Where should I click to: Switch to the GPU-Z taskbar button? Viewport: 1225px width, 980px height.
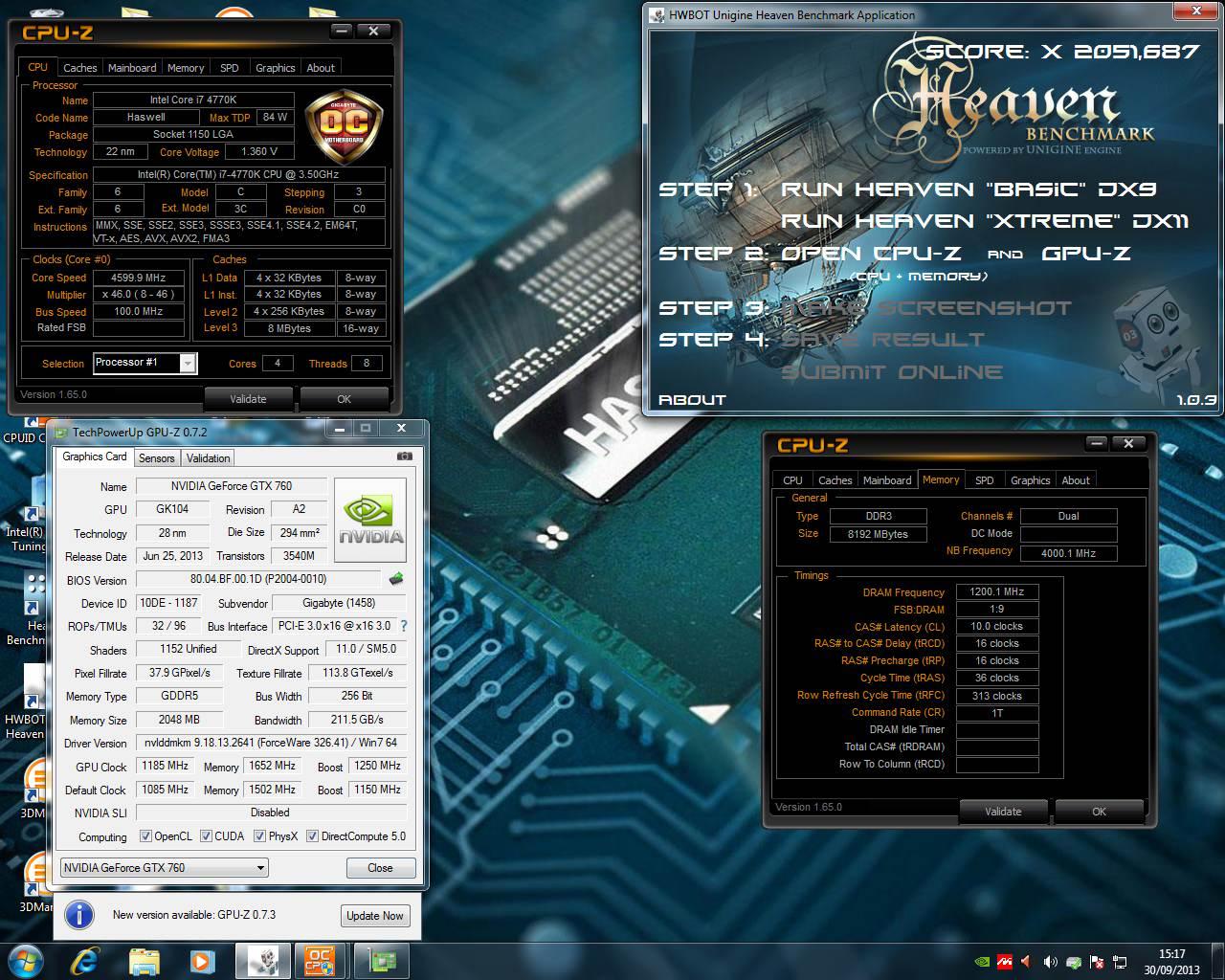tap(381, 960)
